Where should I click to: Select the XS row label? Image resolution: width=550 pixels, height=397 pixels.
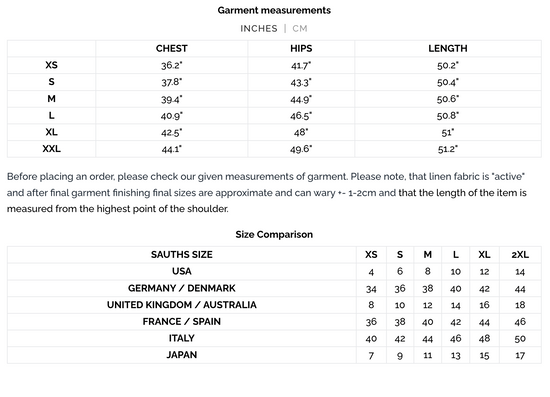pyautogui.click(x=51, y=65)
